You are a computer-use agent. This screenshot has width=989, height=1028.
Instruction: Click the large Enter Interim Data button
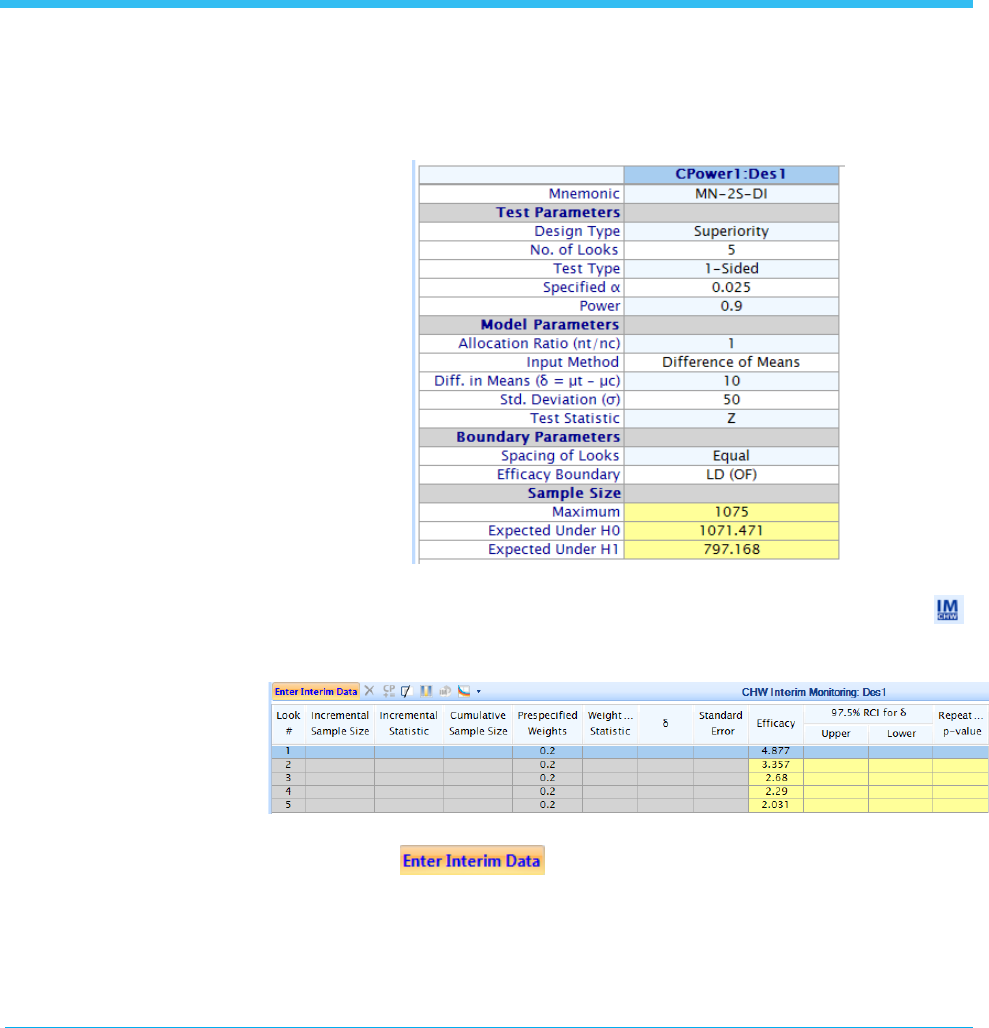472,860
